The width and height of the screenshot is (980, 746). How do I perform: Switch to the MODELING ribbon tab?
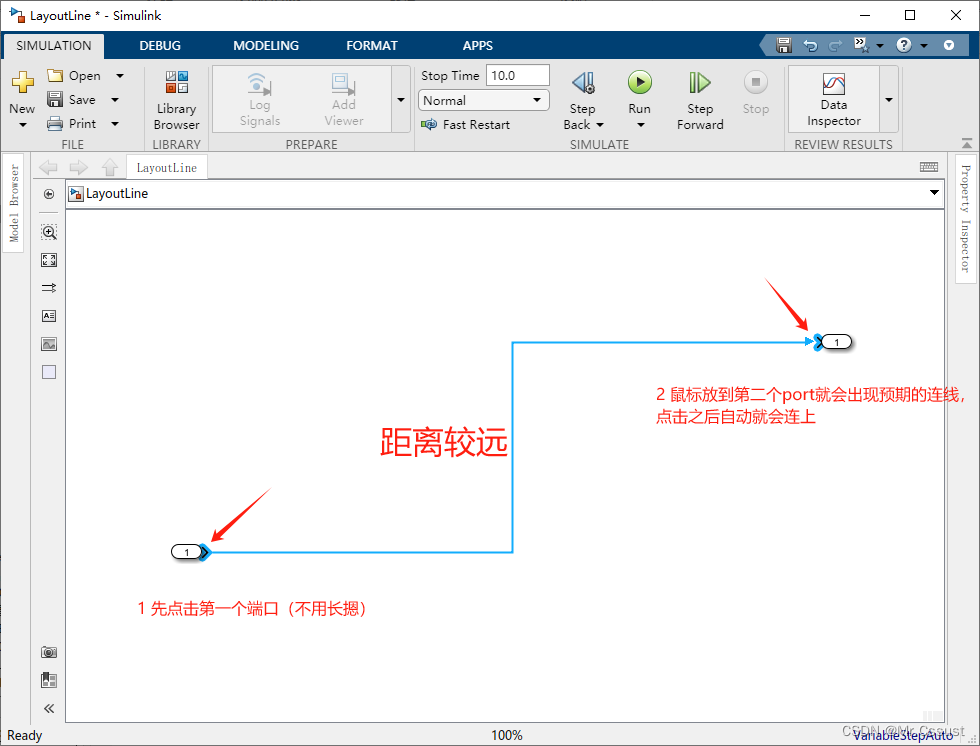pos(265,45)
